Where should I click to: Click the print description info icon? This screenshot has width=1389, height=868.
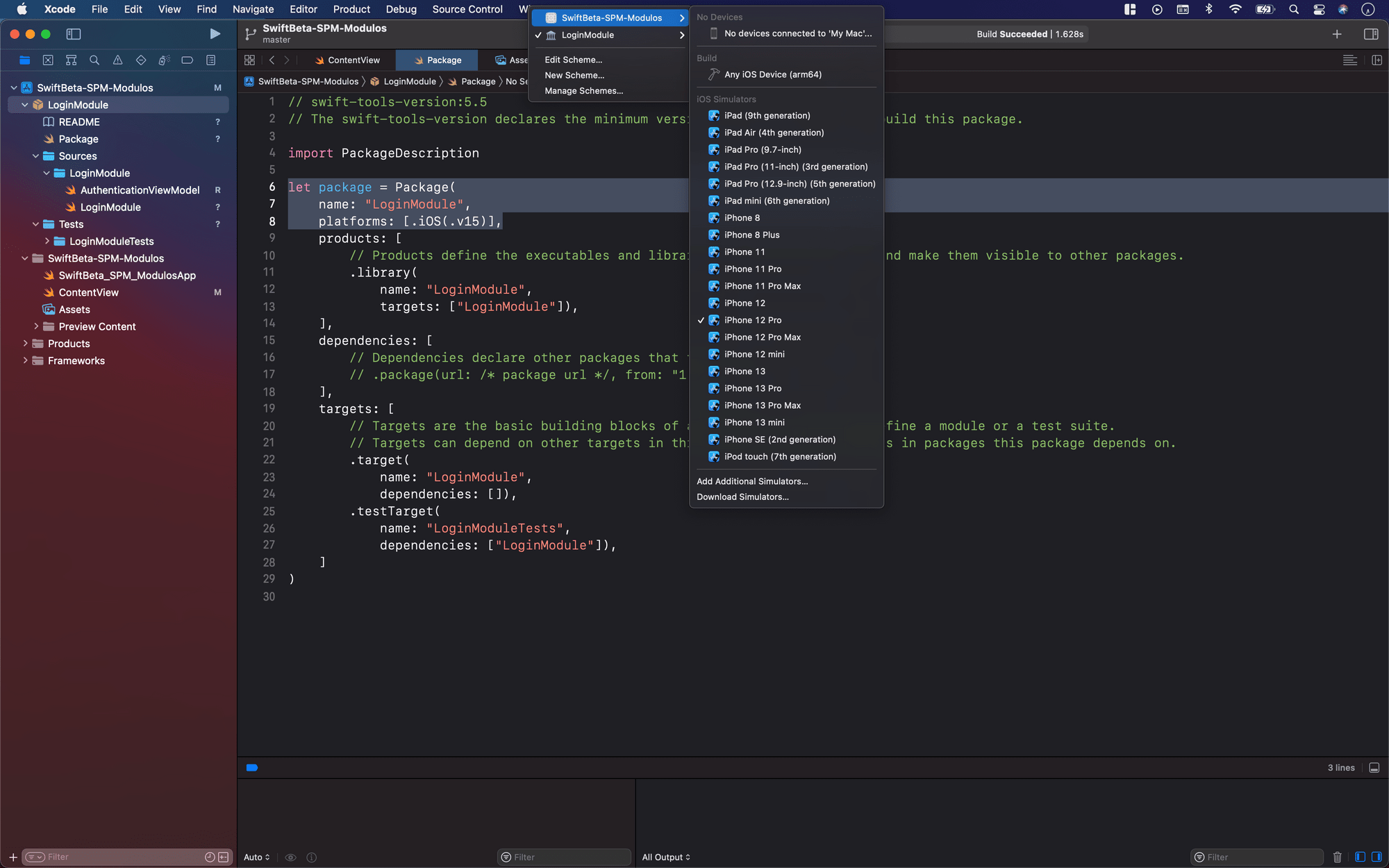point(312,858)
